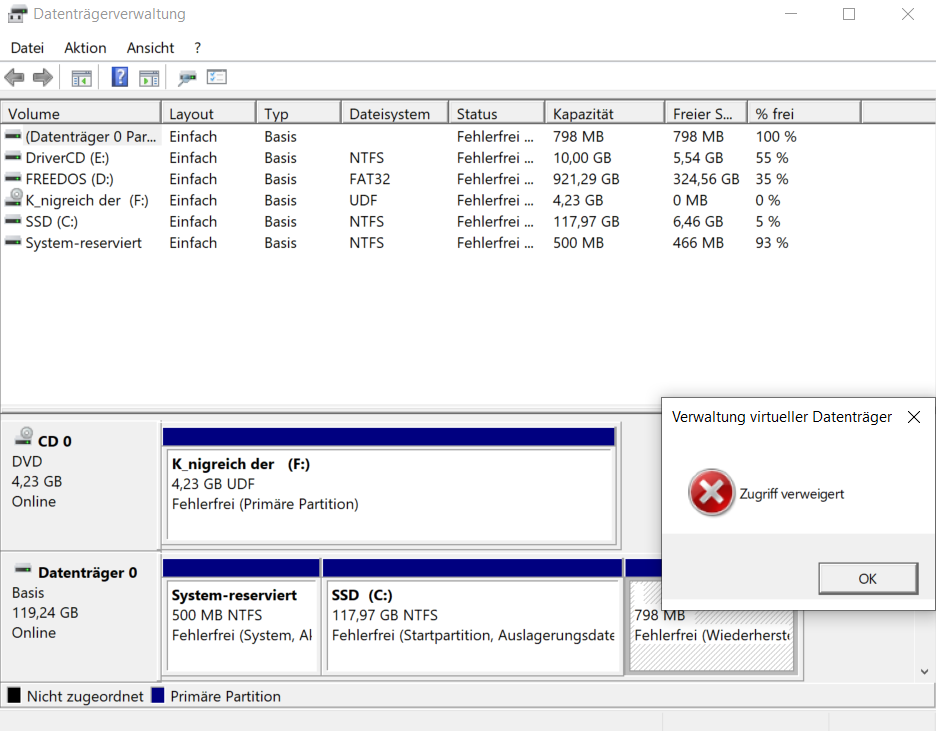Click the rescan disks toolbar icon
936x731 pixels.
tap(187, 78)
